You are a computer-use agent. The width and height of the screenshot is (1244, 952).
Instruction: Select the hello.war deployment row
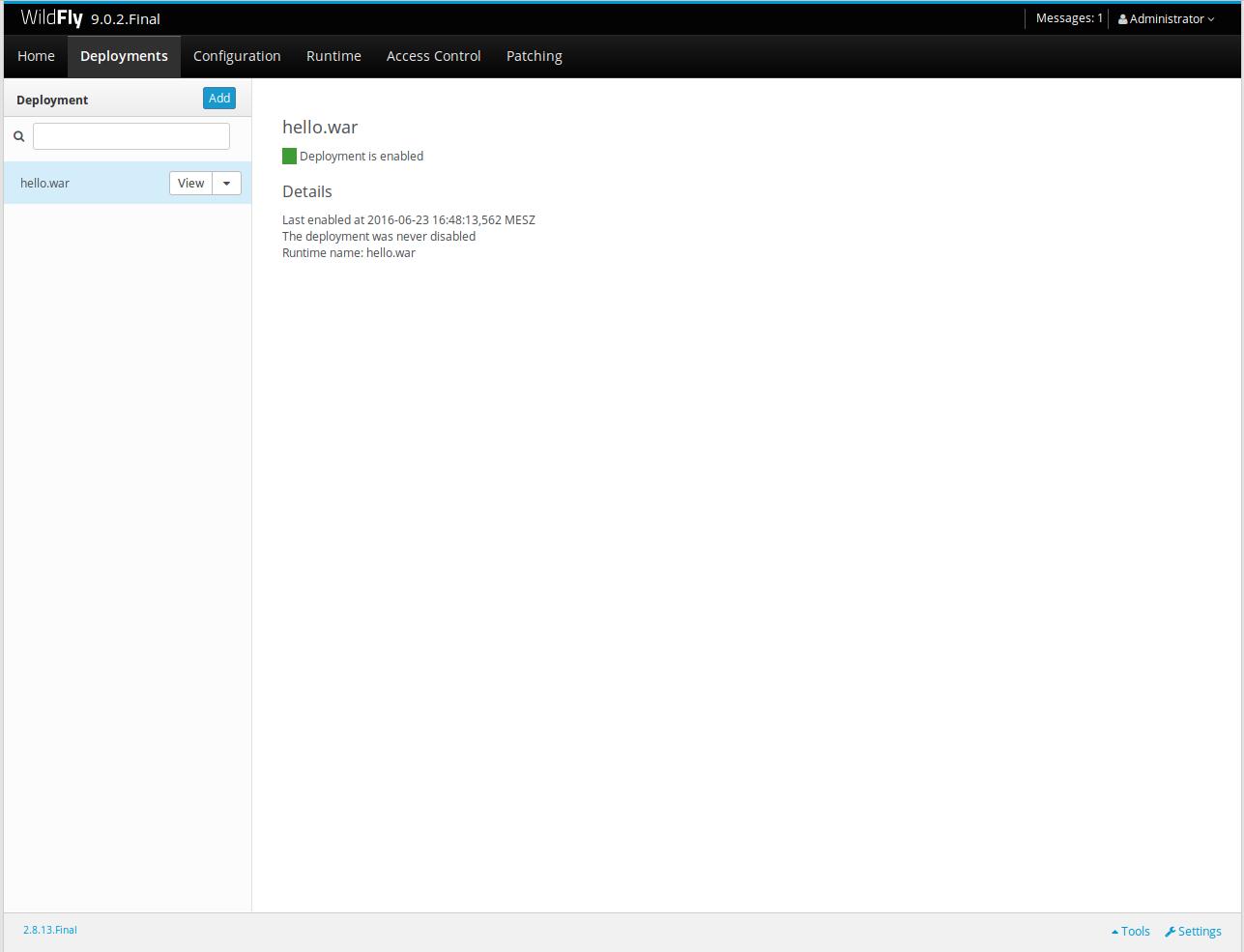coord(128,183)
